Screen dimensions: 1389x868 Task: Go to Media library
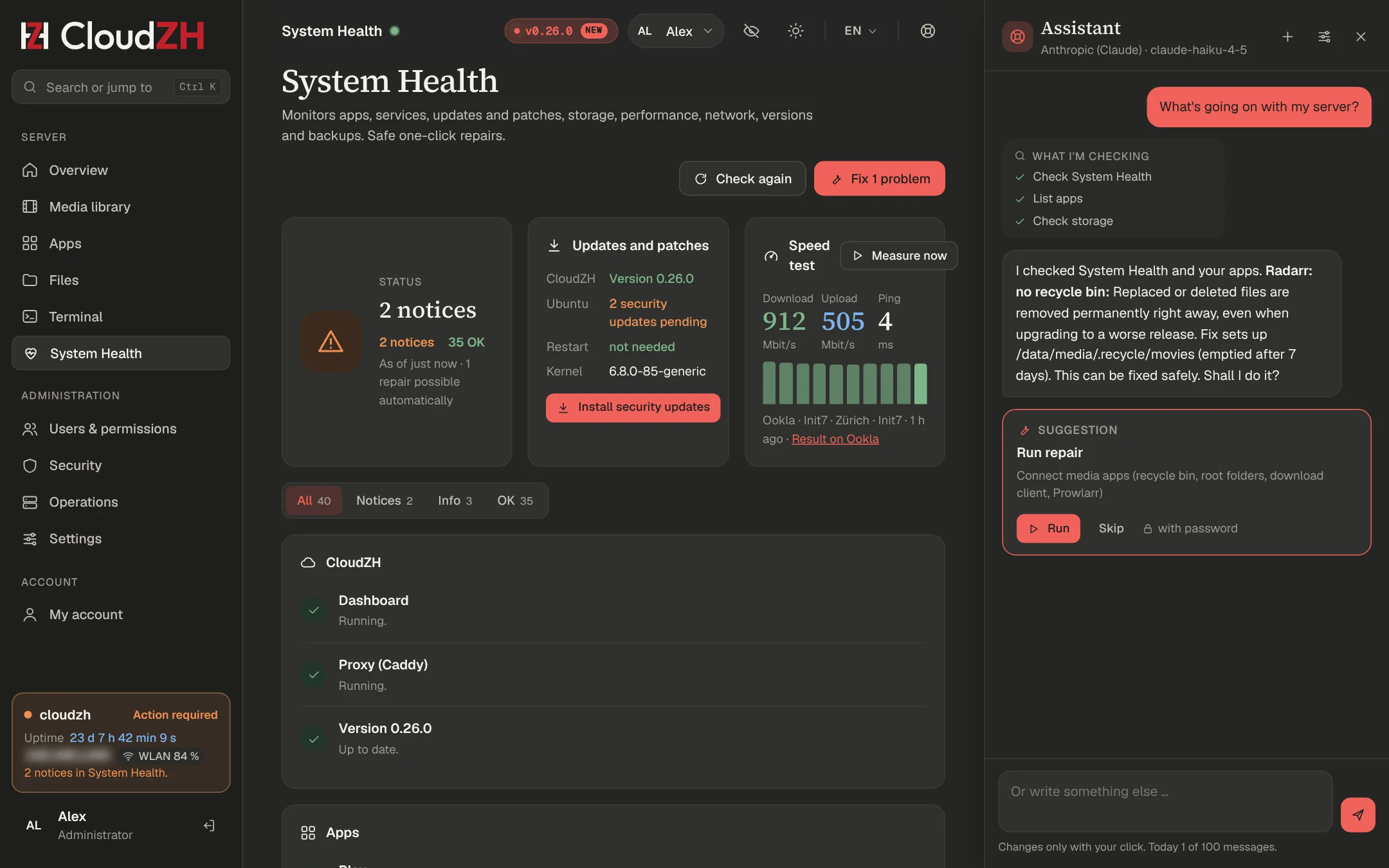coord(121,207)
